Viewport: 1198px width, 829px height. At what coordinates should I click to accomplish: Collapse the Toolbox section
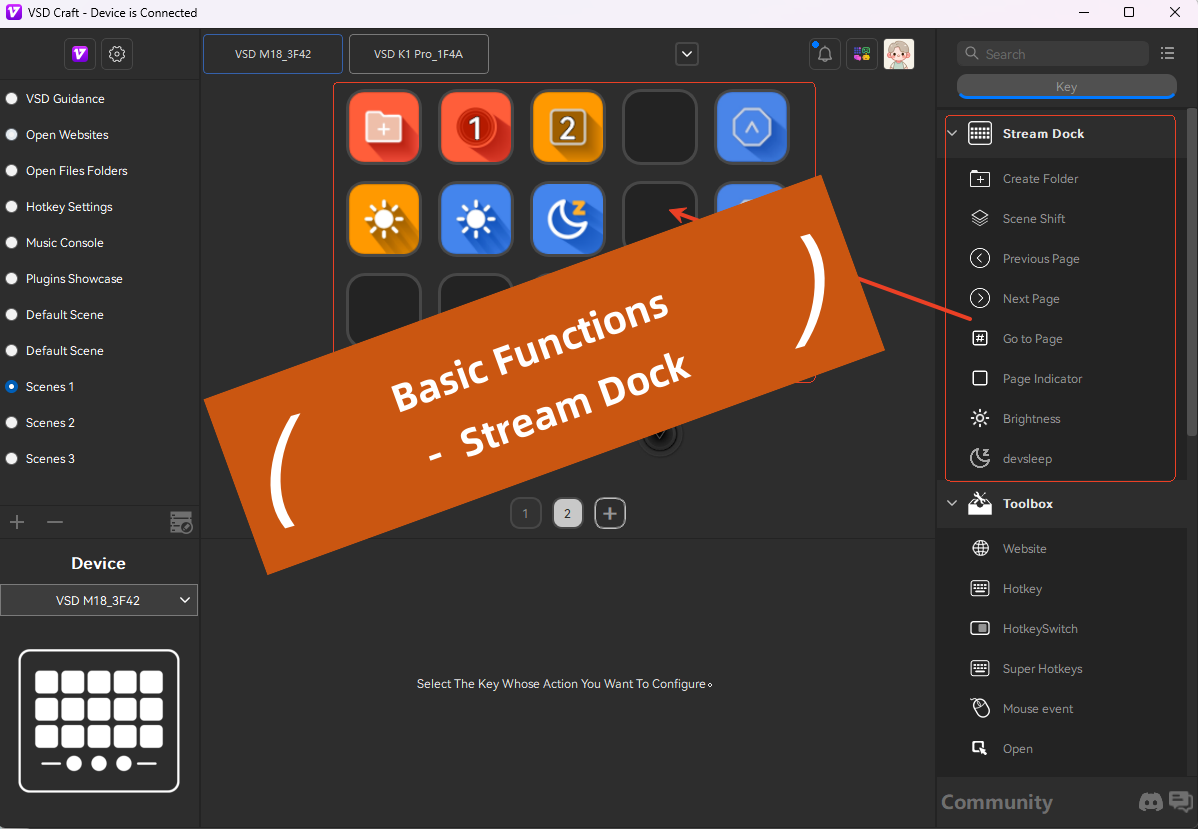coord(952,504)
